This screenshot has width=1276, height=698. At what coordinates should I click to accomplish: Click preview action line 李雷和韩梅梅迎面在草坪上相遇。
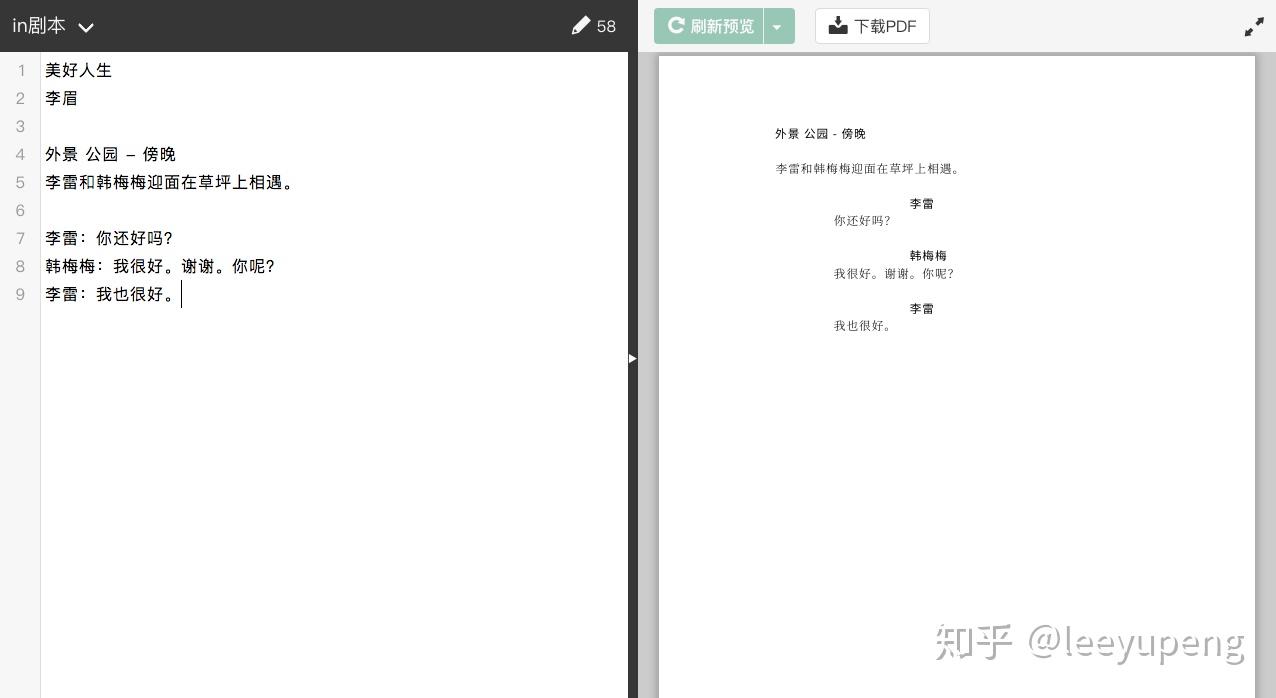tap(868, 169)
